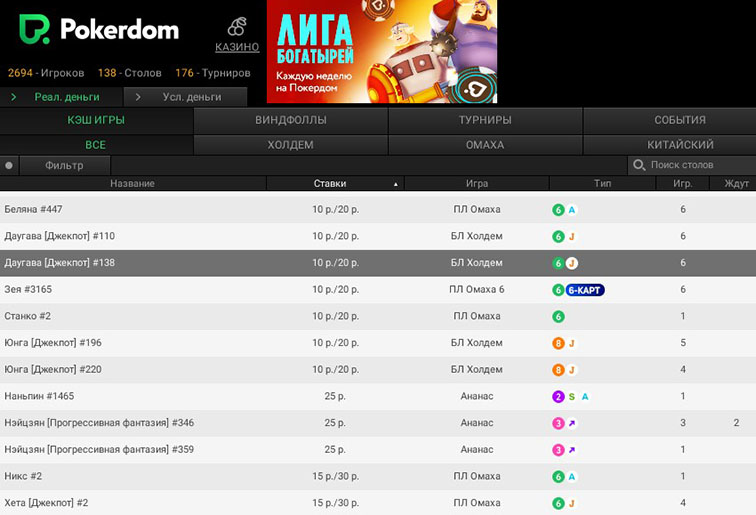Toggle the filter indicator dot

point(9,165)
